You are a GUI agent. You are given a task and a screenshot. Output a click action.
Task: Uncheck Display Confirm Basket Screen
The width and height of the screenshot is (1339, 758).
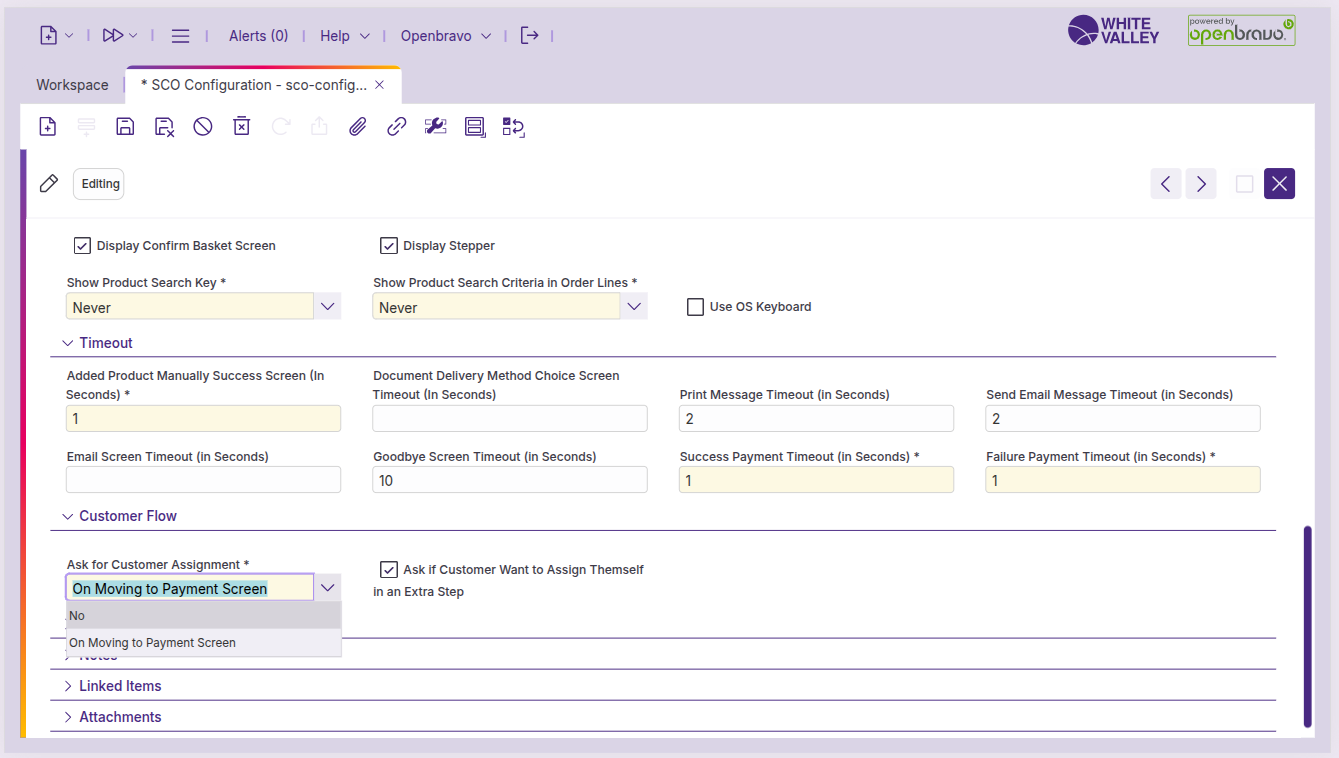82,246
